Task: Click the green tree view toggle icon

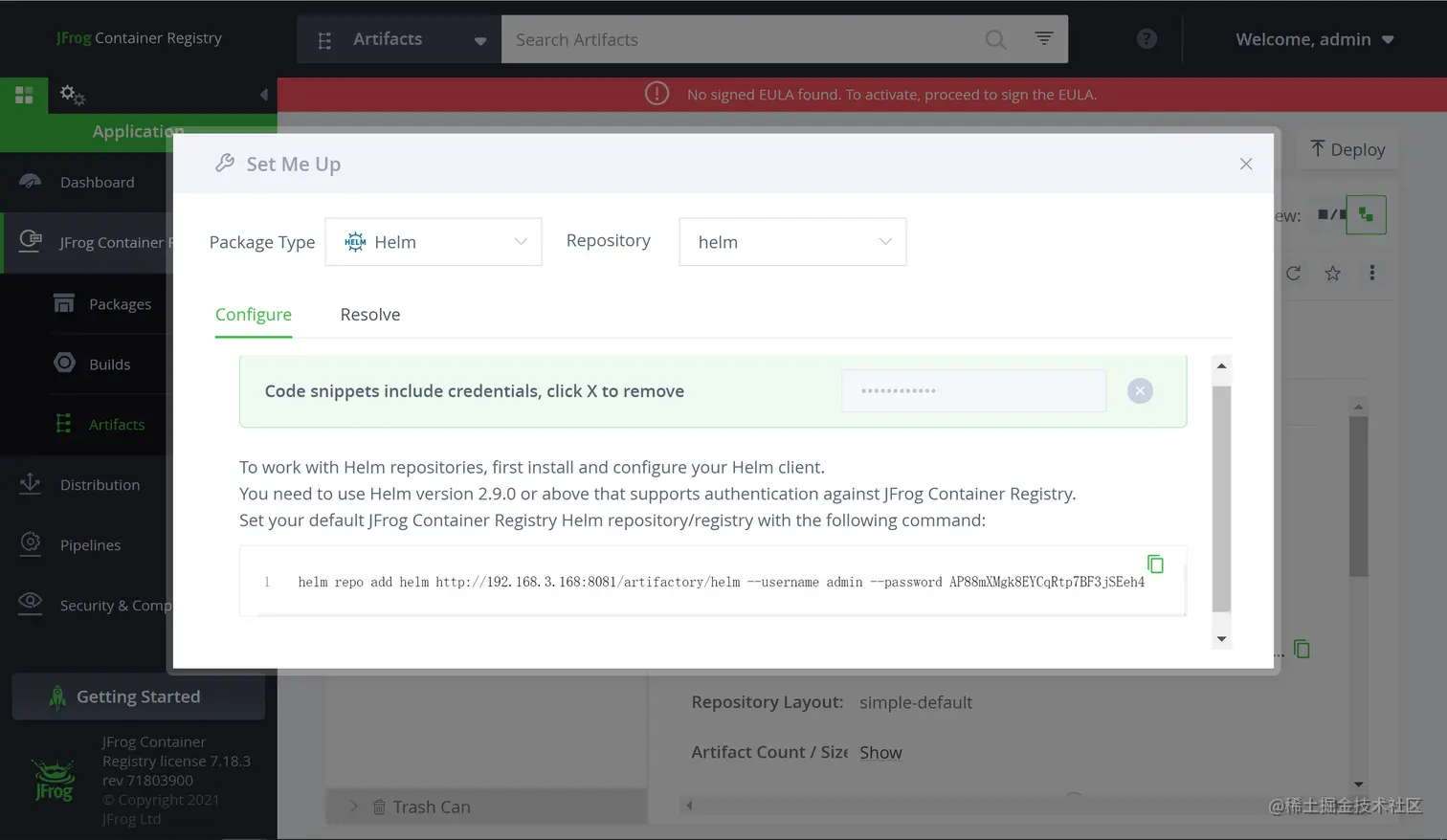Action: (x=1367, y=214)
